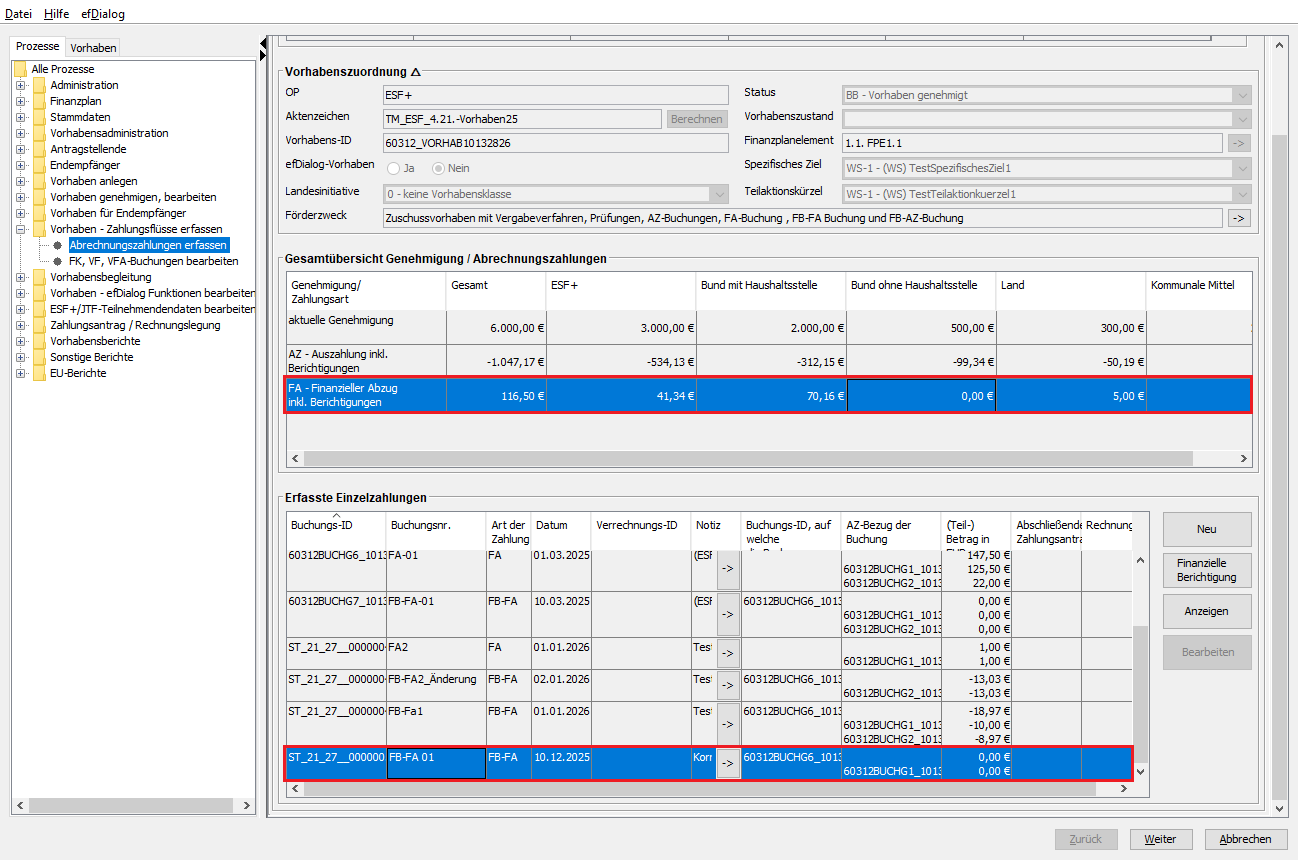Open the Landesinitiative dropdown

click(718, 194)
